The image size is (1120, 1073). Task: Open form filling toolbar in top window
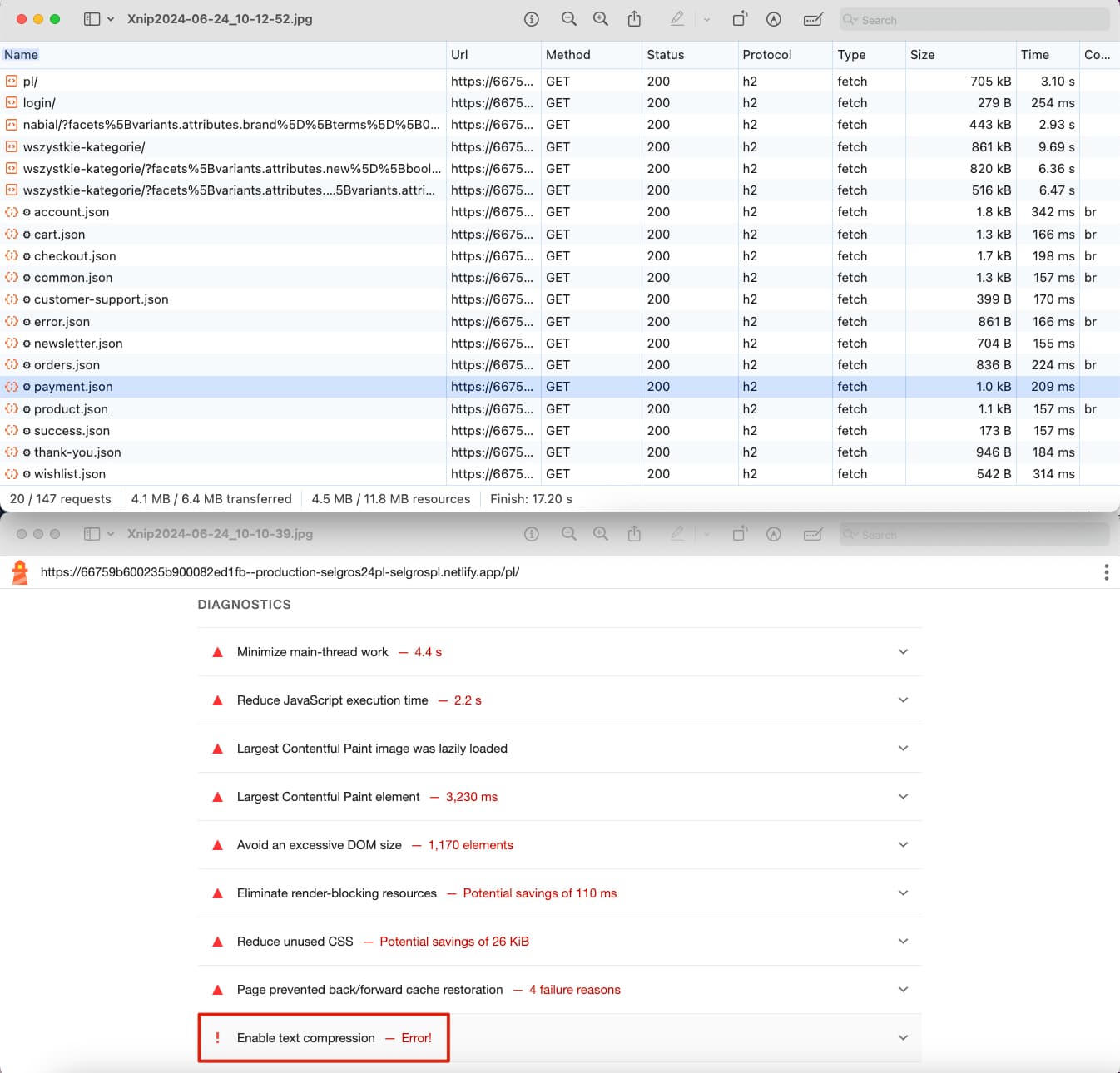813,19
